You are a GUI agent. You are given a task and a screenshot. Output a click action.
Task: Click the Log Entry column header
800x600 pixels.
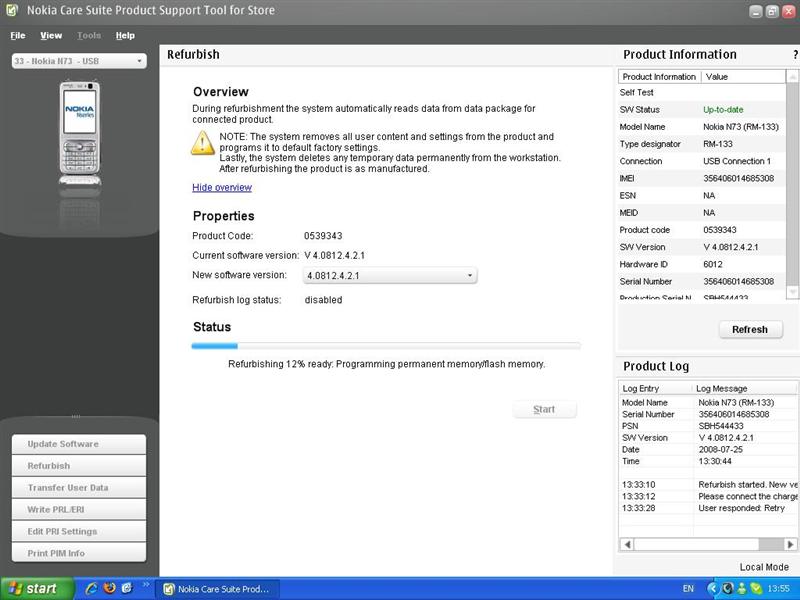tap(656, 389)
